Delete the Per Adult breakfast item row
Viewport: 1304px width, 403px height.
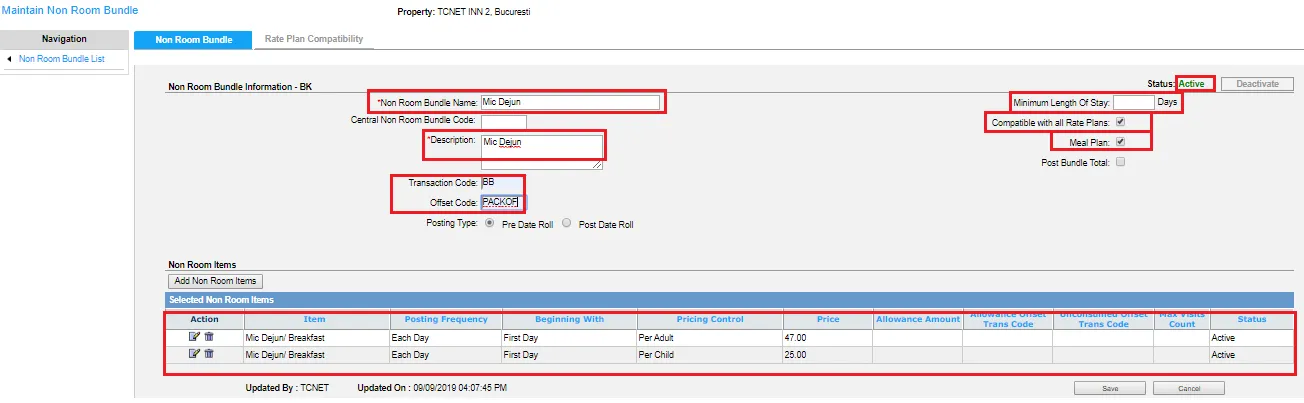209,337
